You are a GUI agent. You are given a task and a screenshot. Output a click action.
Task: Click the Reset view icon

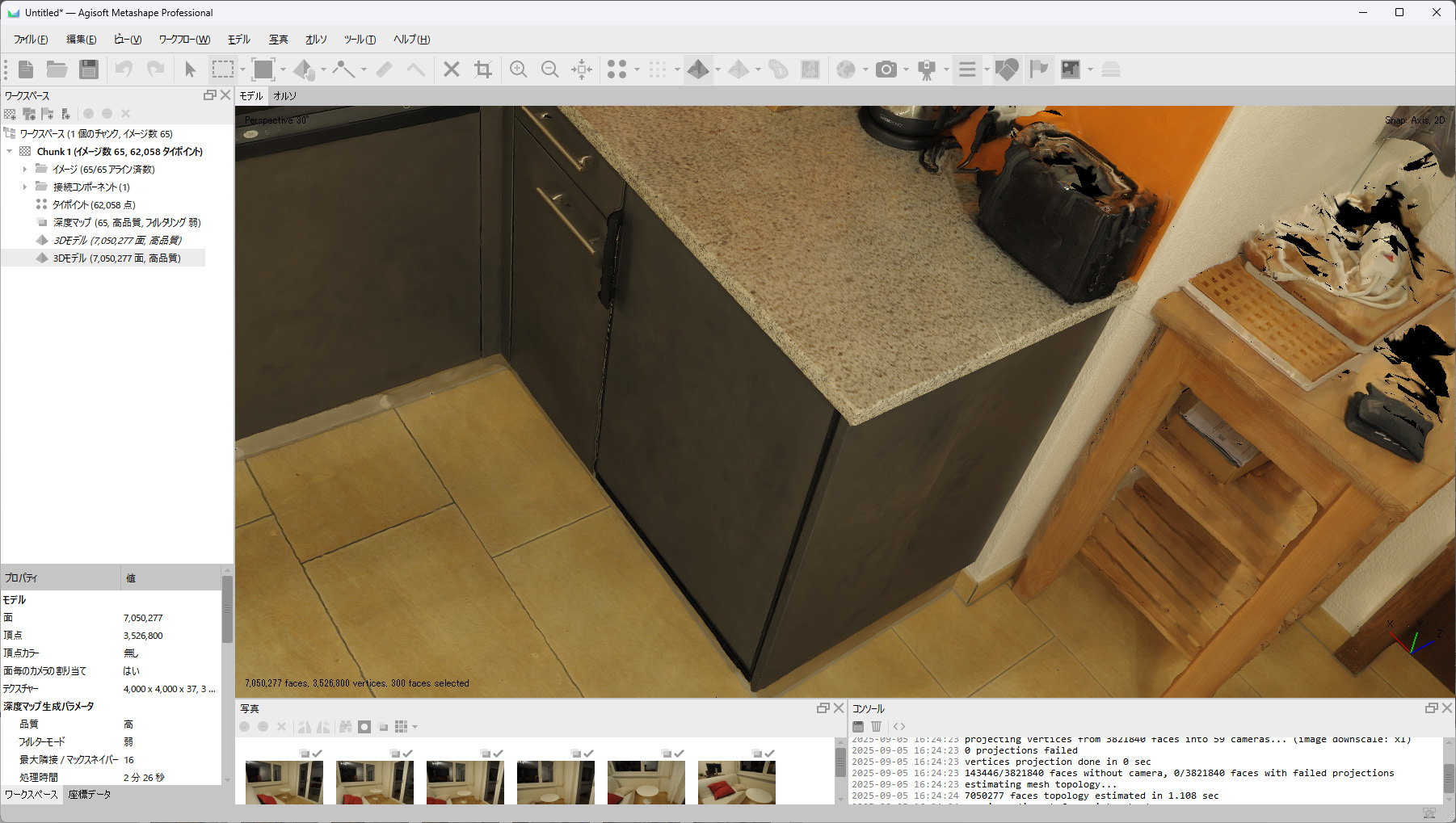582,69
